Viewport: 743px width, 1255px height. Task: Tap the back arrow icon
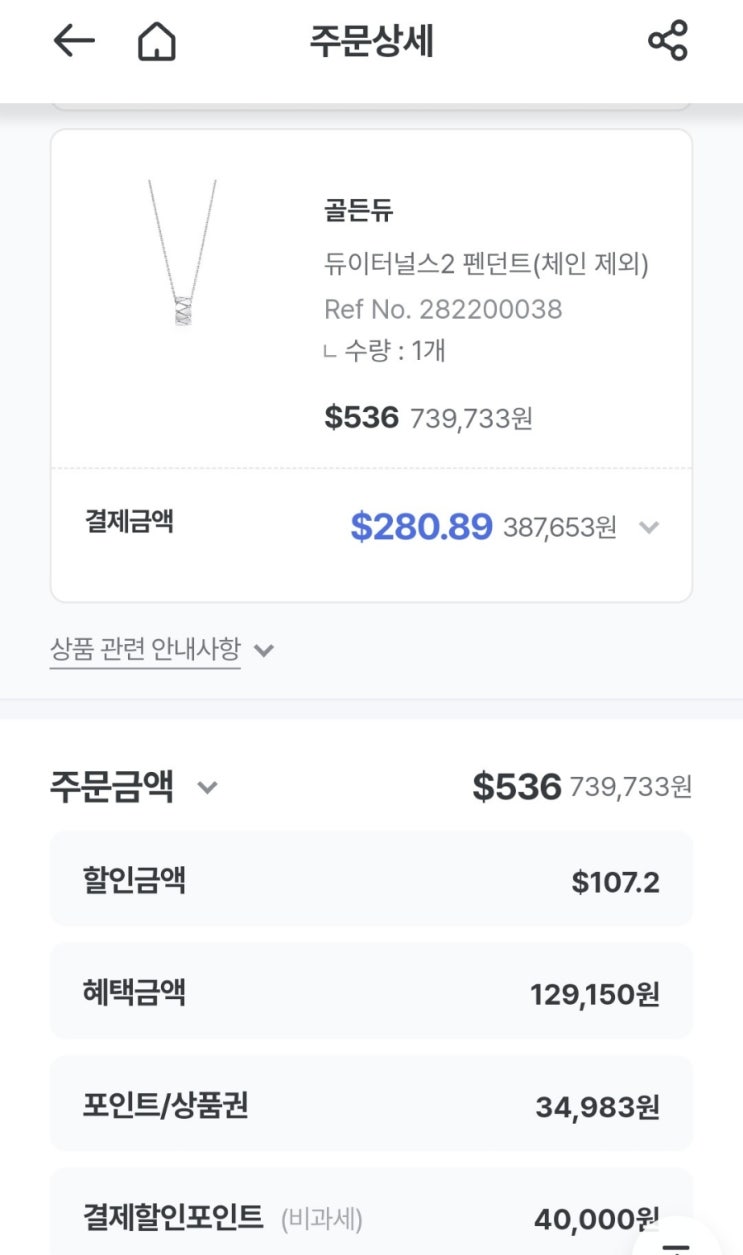pyautogui.click(x=74, y=41)
